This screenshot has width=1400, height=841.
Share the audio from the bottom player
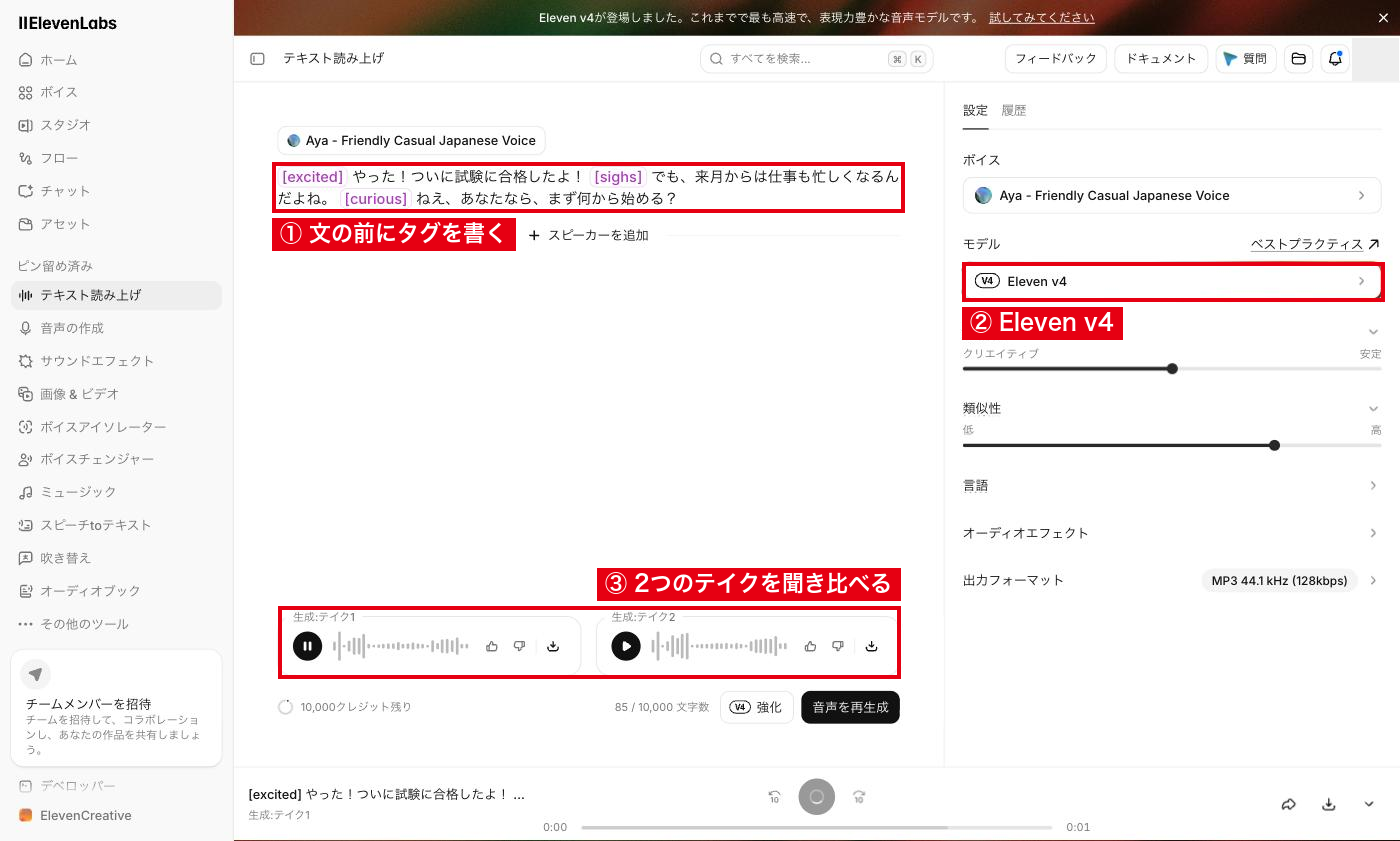1289,804
